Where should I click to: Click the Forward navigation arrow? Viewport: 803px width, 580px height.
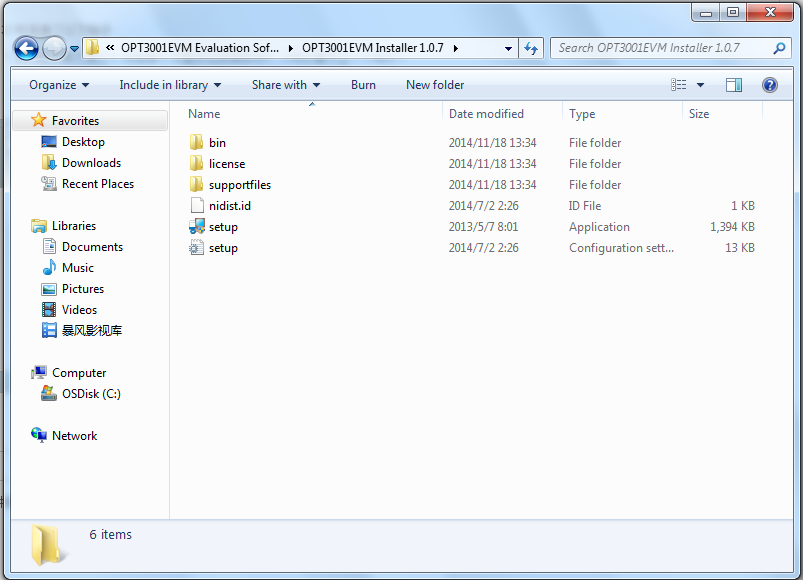tap(54, 49)
